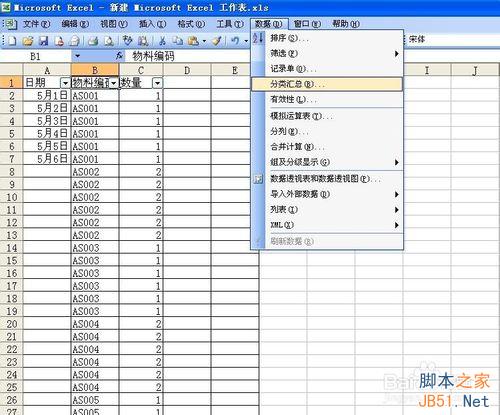Click cell containing 5月6日

(47, 159)
